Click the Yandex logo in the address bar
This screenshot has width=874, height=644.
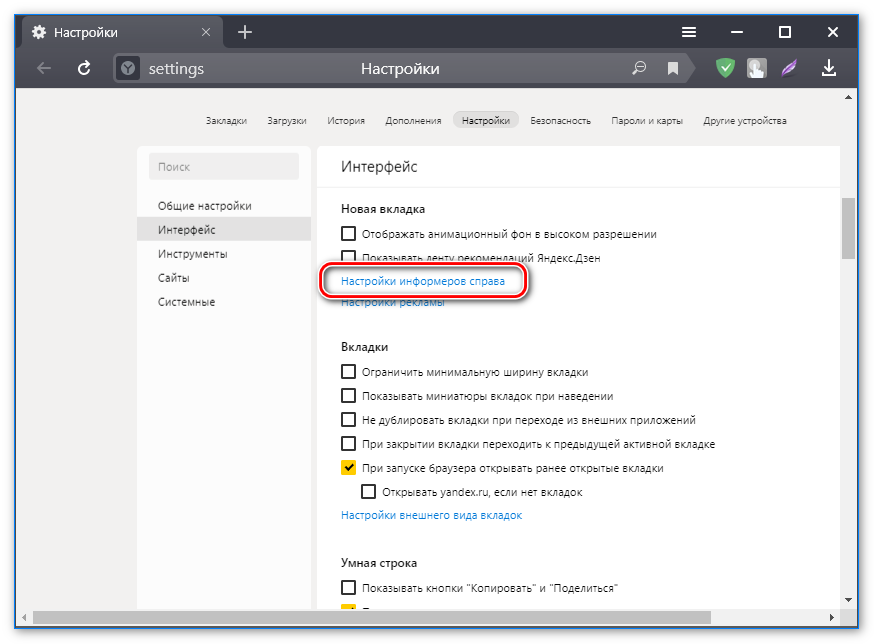coord(128,69)
